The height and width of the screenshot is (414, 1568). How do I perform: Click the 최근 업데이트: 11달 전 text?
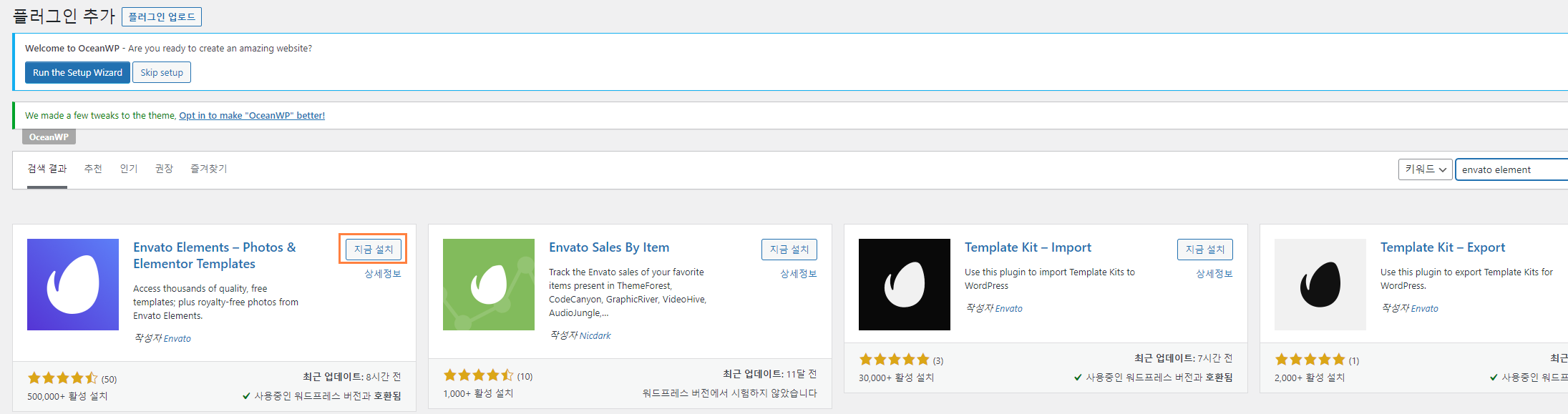pyautogui.click(x=770, y=374)
